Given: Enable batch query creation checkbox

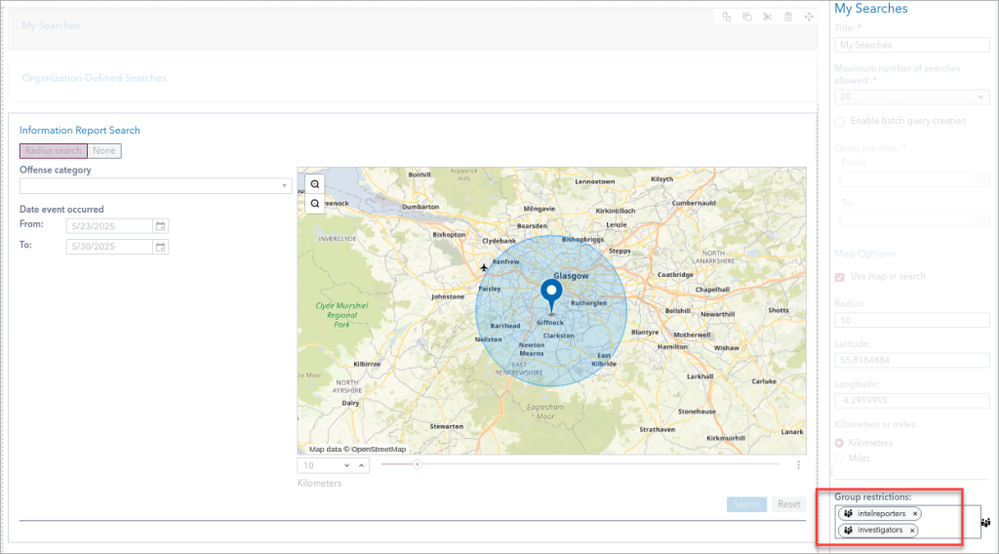Looking at the screenshot, I should pyautogui.click(x=840, y=121).
